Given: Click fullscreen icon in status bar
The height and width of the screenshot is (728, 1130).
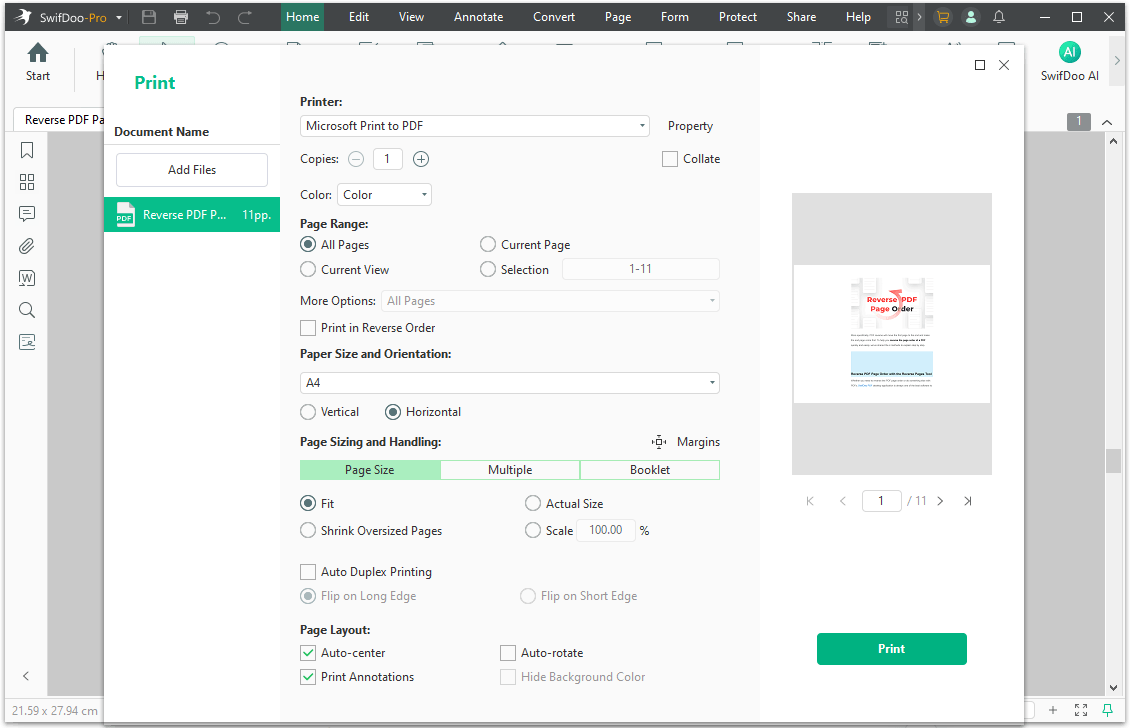Looking at the screenshot, I should coord(1080,710).
